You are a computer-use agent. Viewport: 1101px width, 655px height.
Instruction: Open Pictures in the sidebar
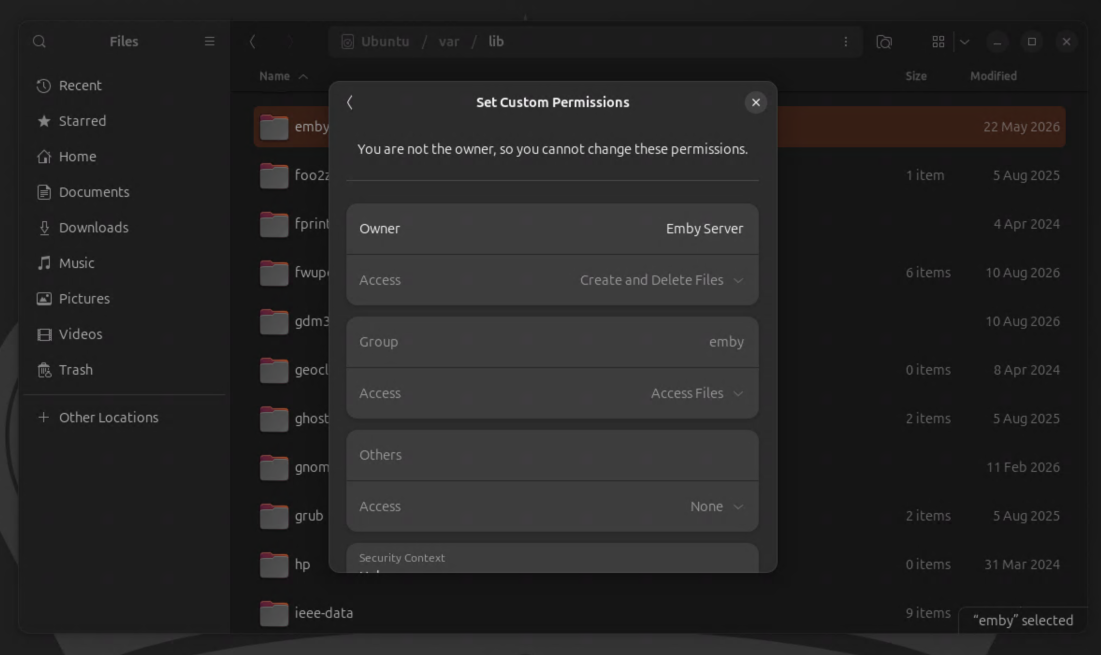(x=124, y=299)
